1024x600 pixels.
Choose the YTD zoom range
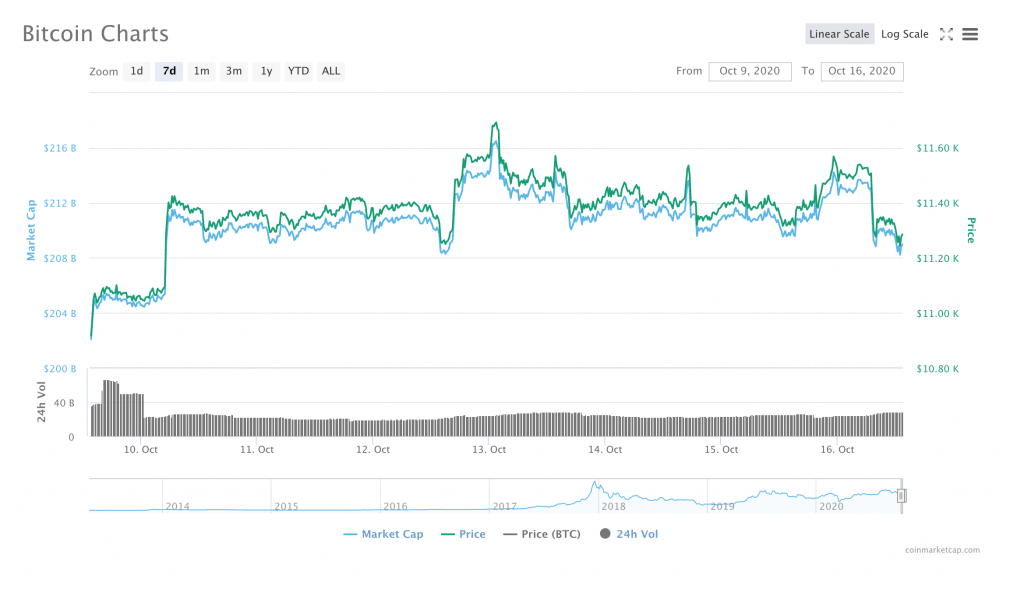(298, 71)
